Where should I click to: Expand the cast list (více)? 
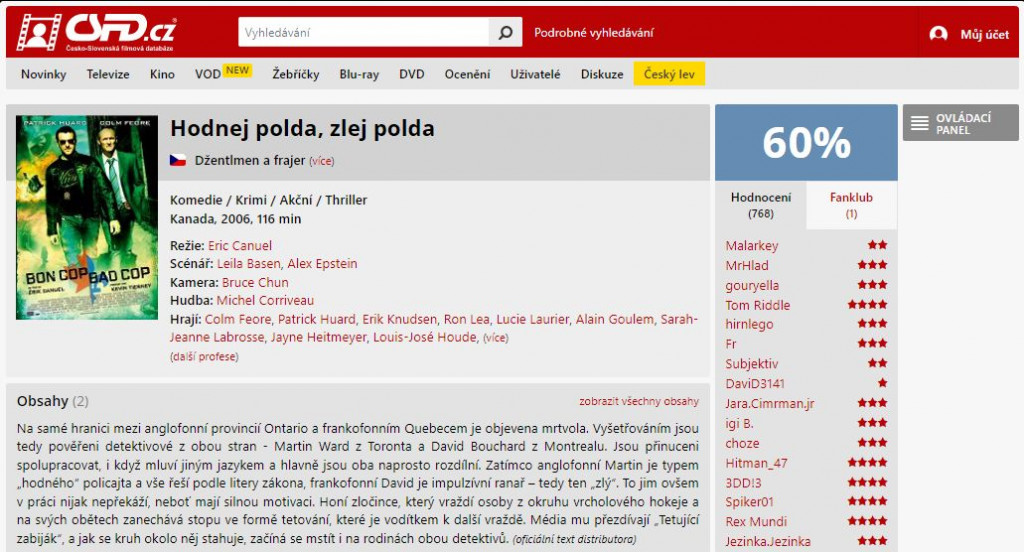coord(496,338)
